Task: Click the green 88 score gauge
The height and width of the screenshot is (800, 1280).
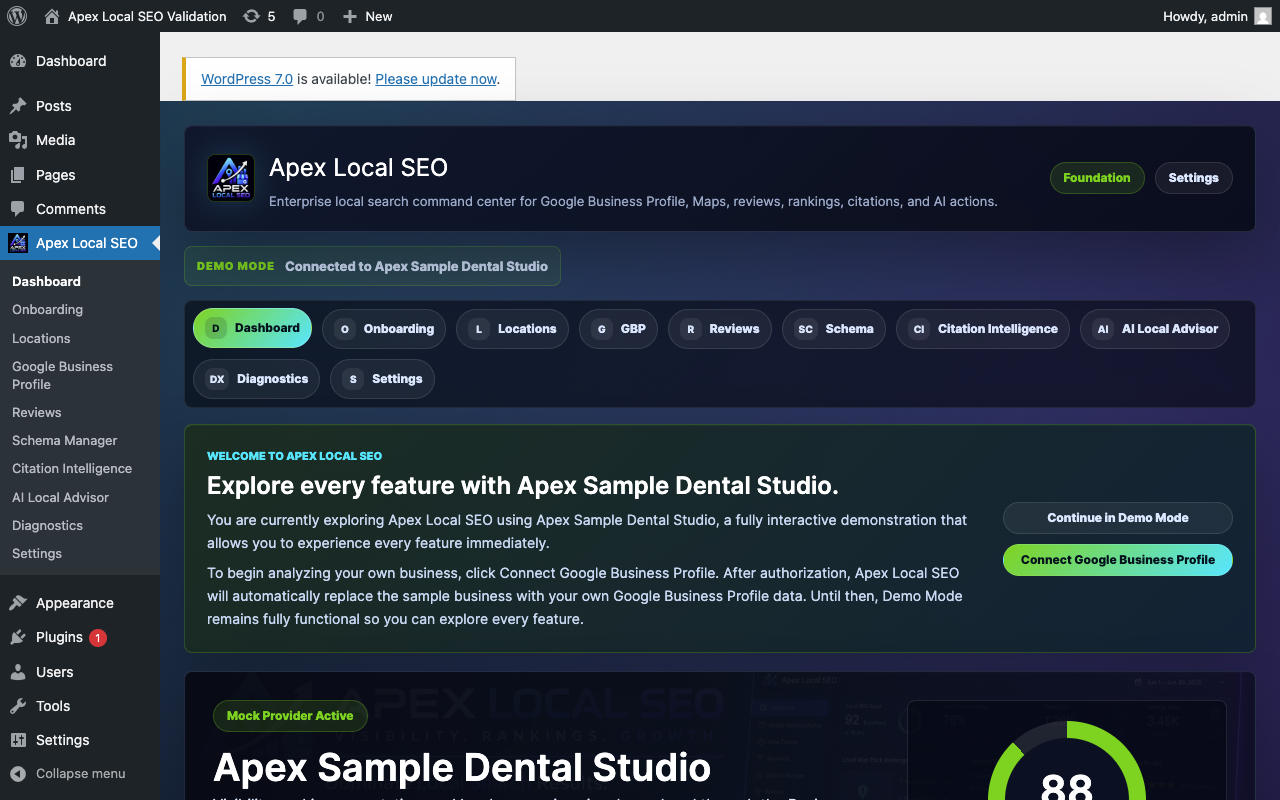Action: [x=1066, y=760]
